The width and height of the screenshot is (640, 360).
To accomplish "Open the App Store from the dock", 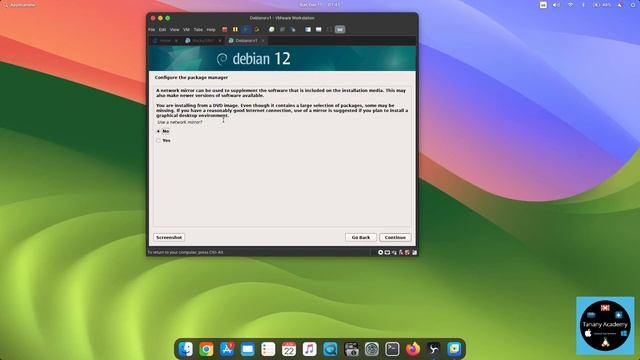I will click(x=227, y=349).
